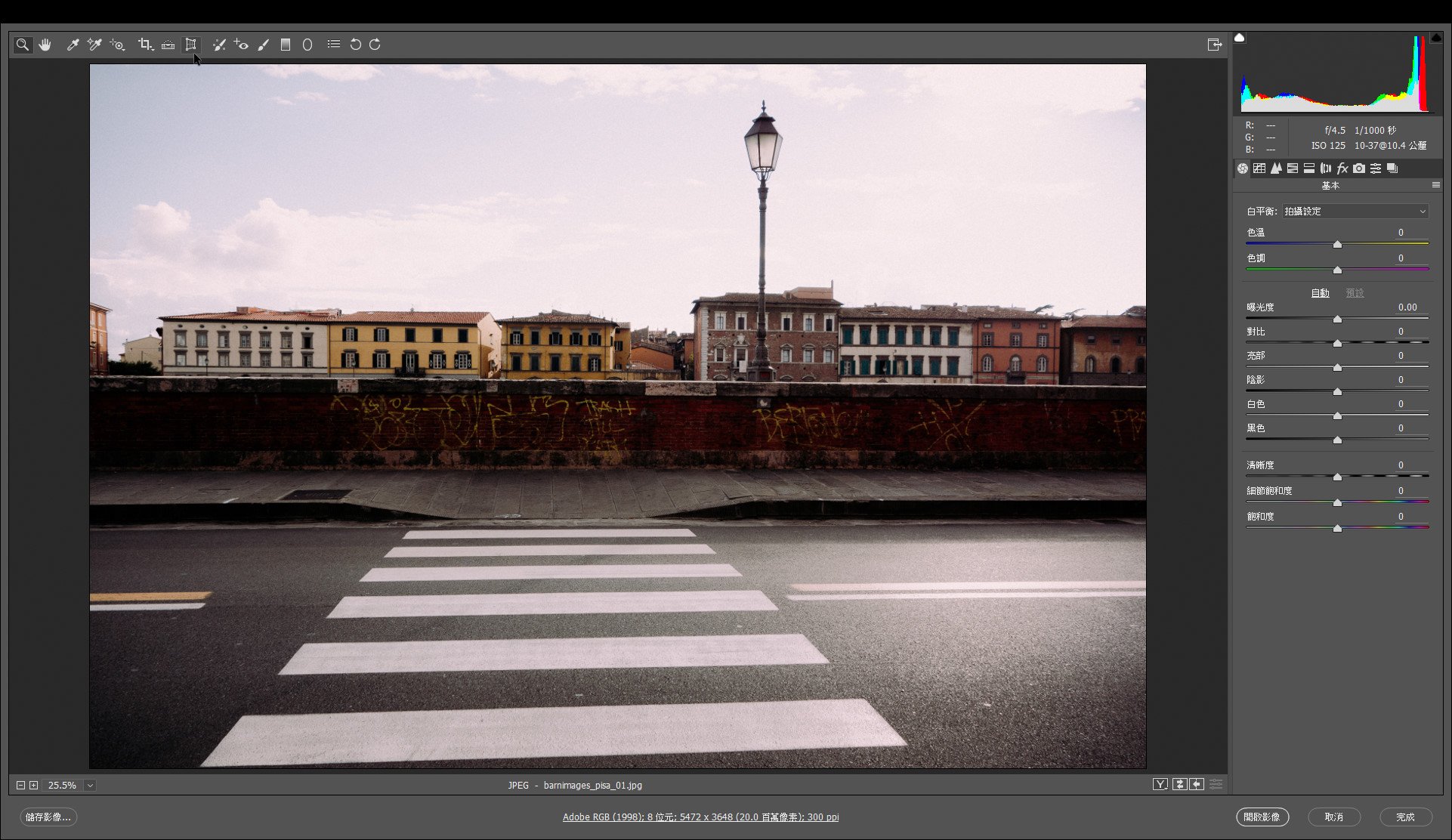Click the 色調 tint slider handle
1452x840 pixels.
(x=1337, y=270)
